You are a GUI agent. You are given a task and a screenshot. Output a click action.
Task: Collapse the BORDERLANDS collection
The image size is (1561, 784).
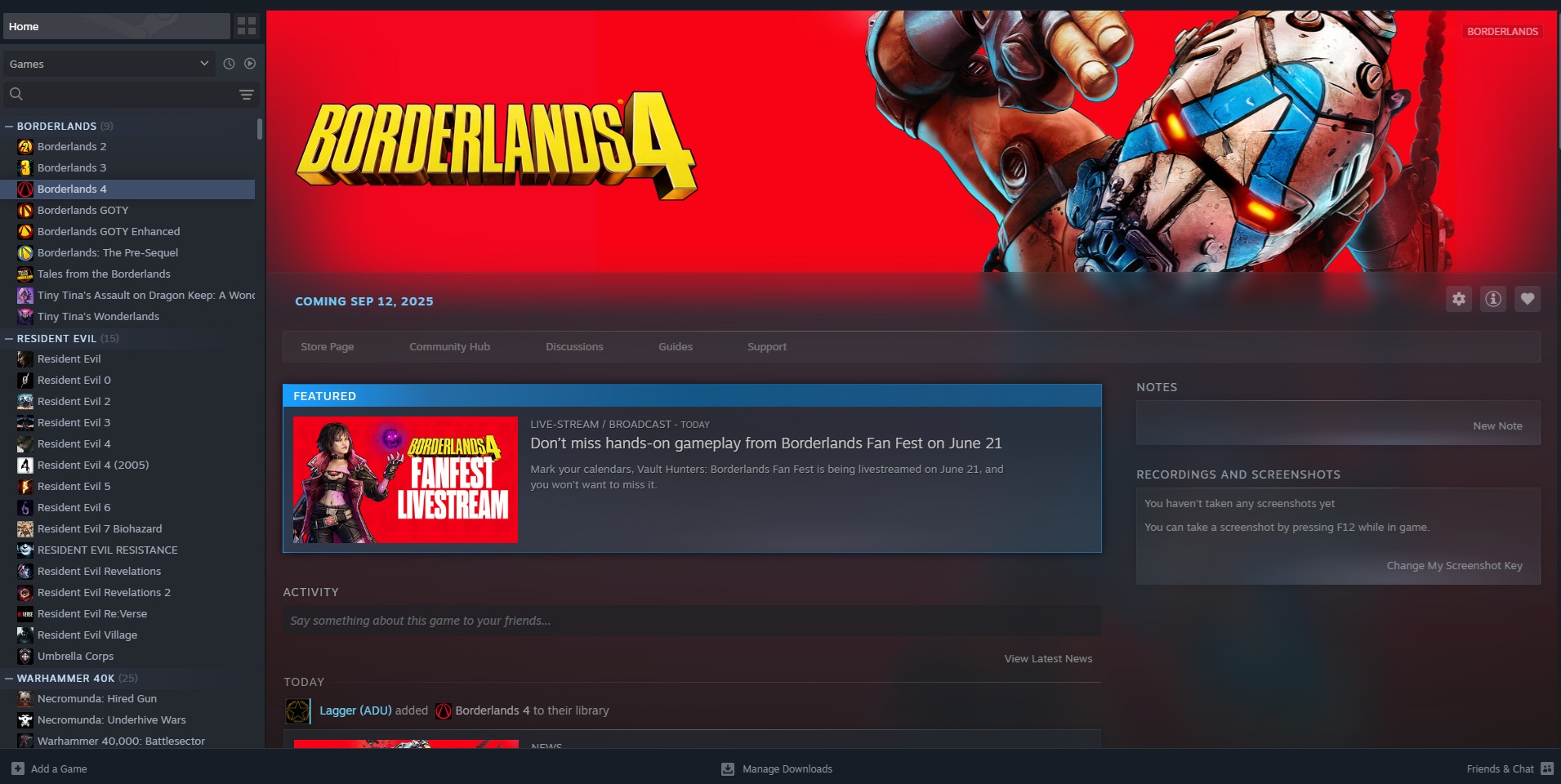tap(9, 127)
